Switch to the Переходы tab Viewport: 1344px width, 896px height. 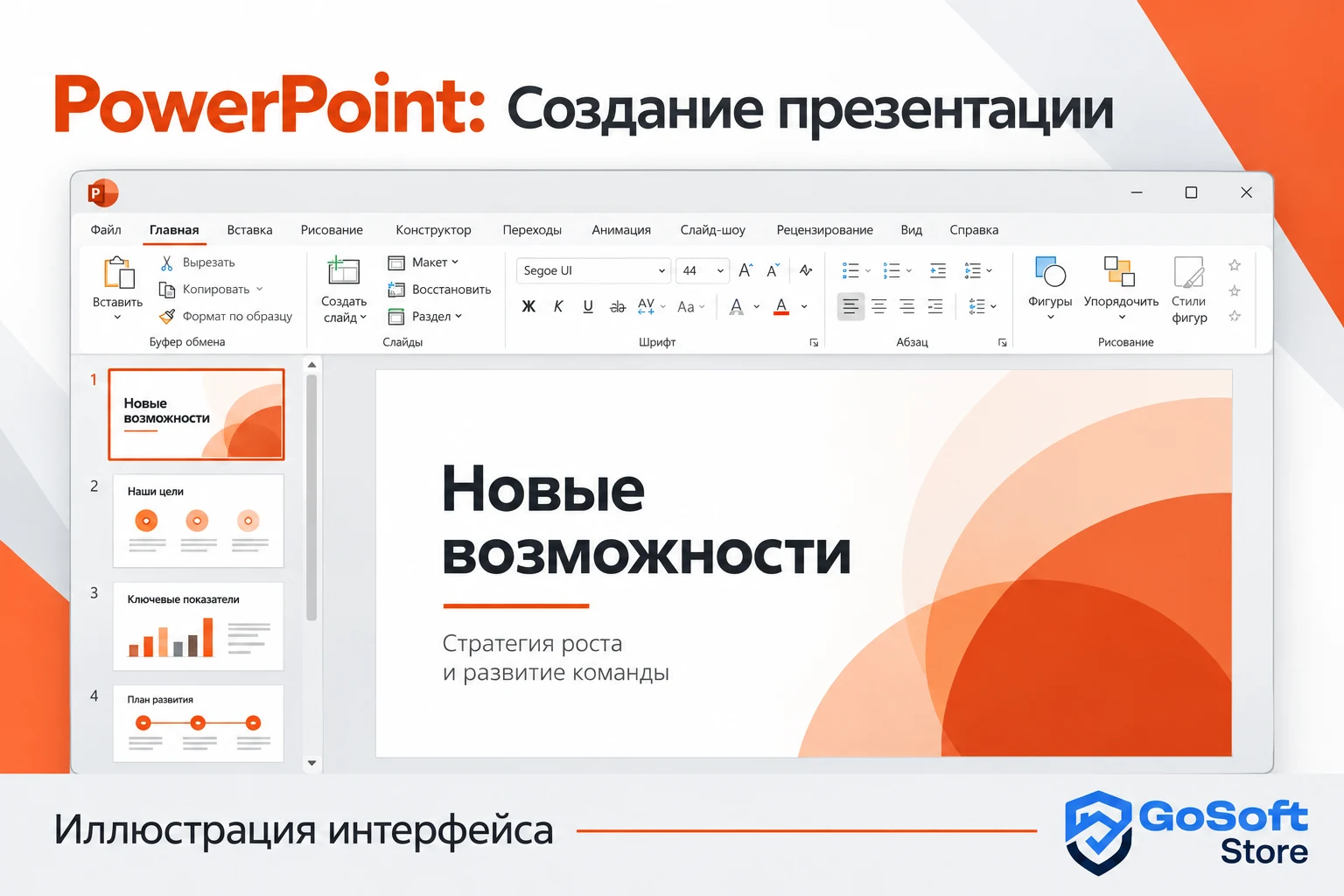[532, 230]
